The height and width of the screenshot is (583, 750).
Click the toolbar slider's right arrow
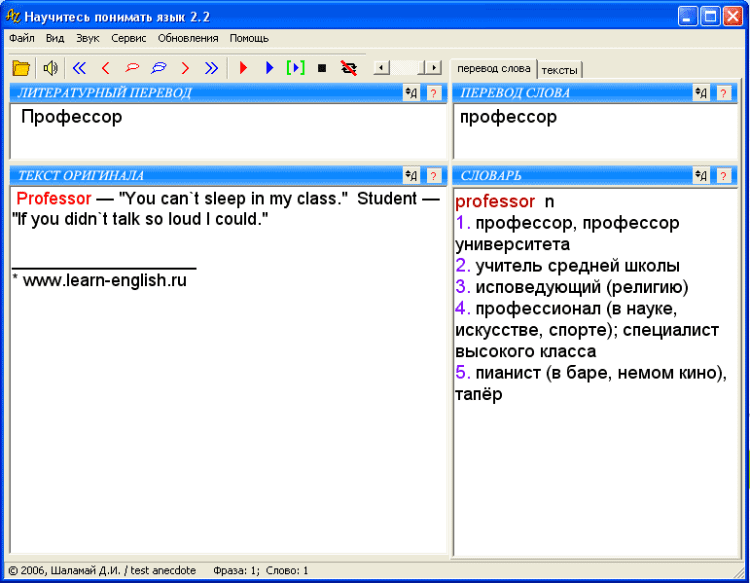coord(434,68)
